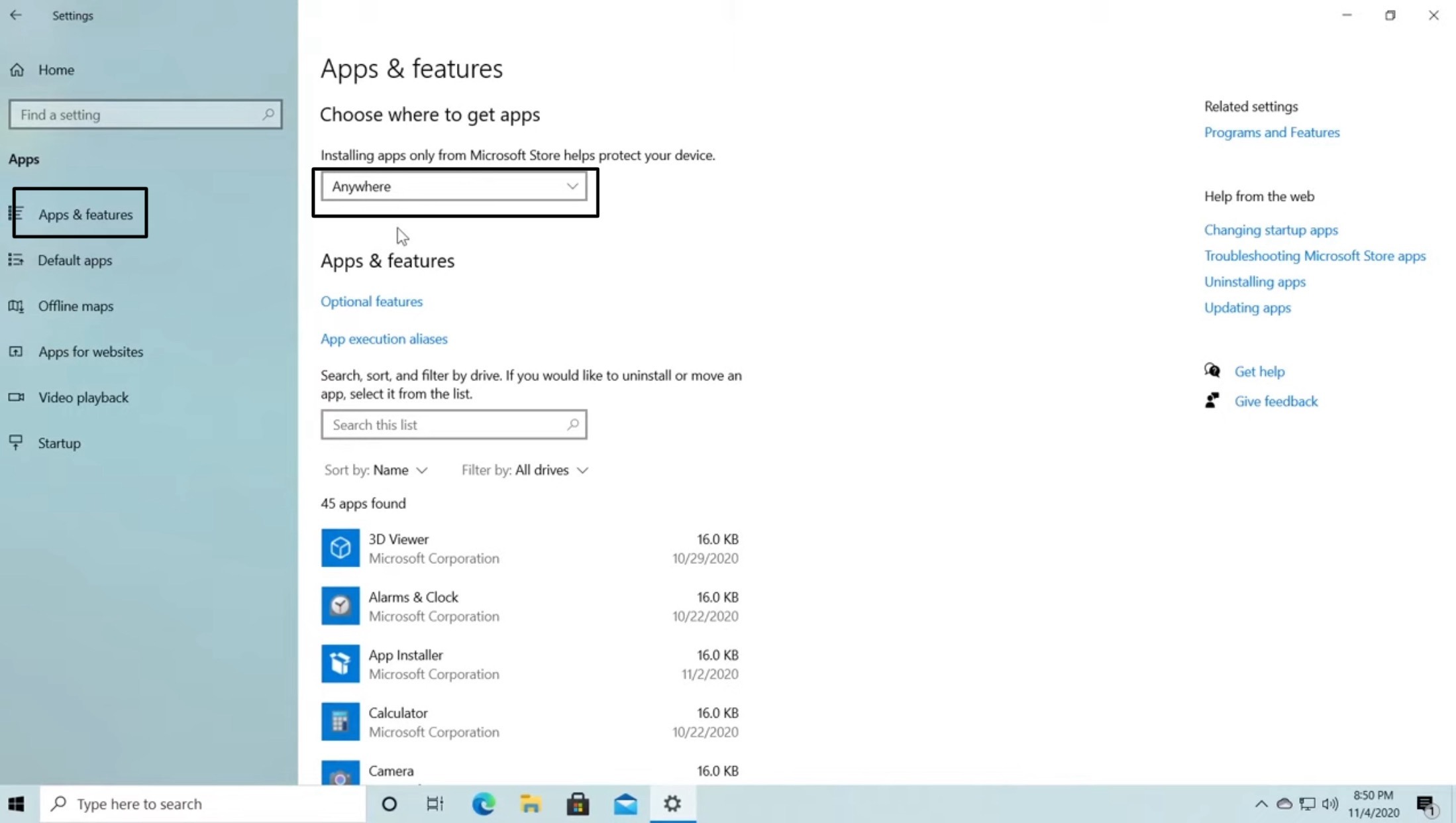This screenshot has height=823, width=1456.
Task: Open Video playback section
Action: tap(83, 397)
